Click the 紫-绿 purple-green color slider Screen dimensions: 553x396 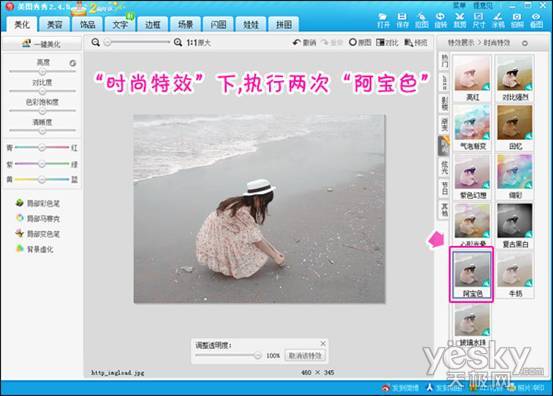(42, 164)
